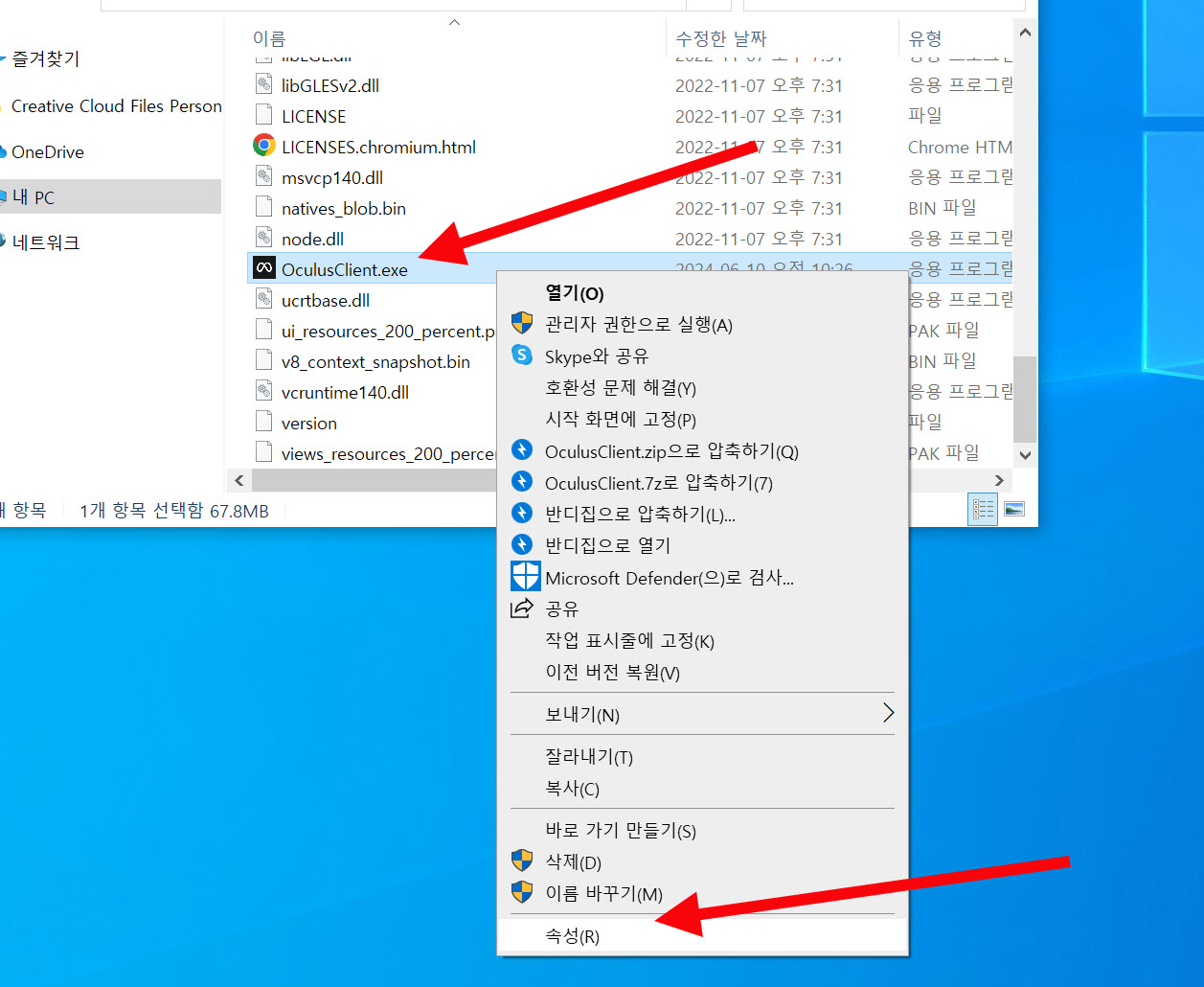This screenshot has width=1204, height=987.
Task: Switch to large thumbnails view icon
Action: point(1014,509)
